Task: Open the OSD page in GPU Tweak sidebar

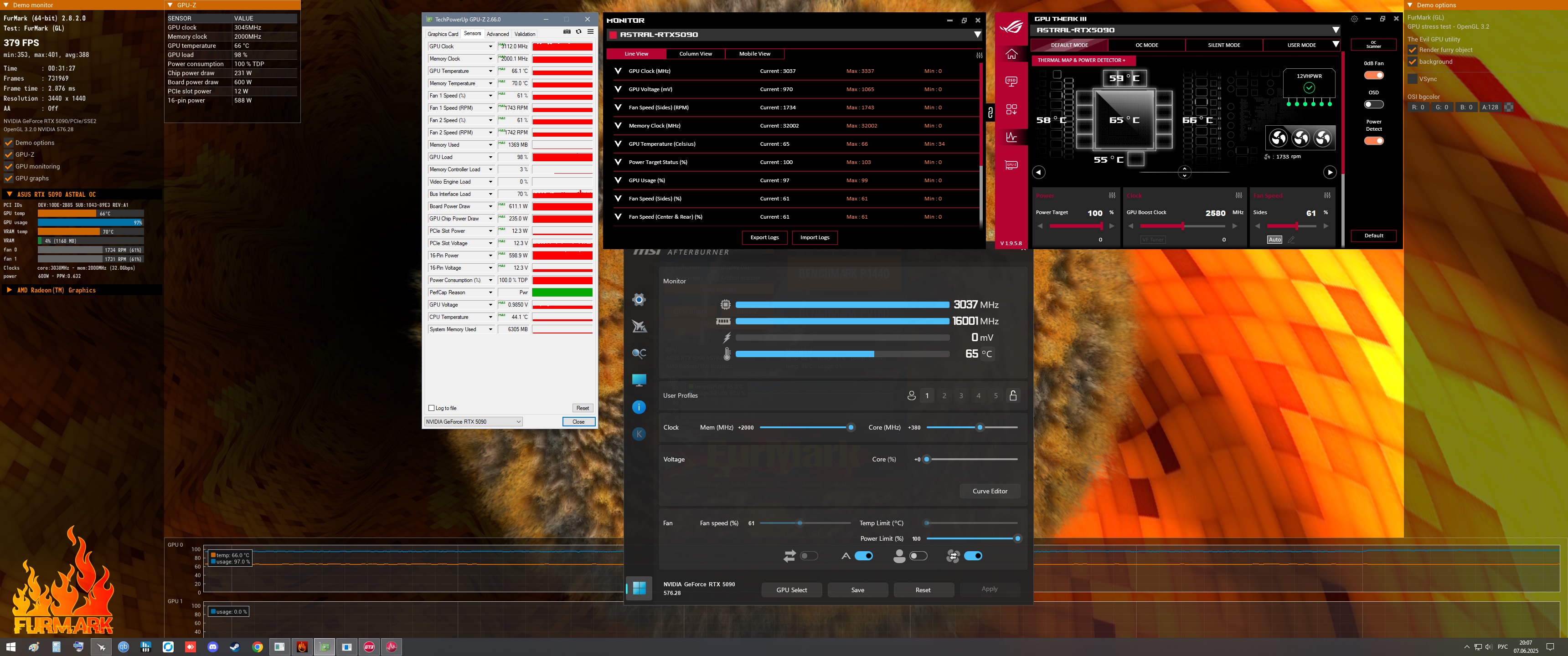Action: 1011,81
